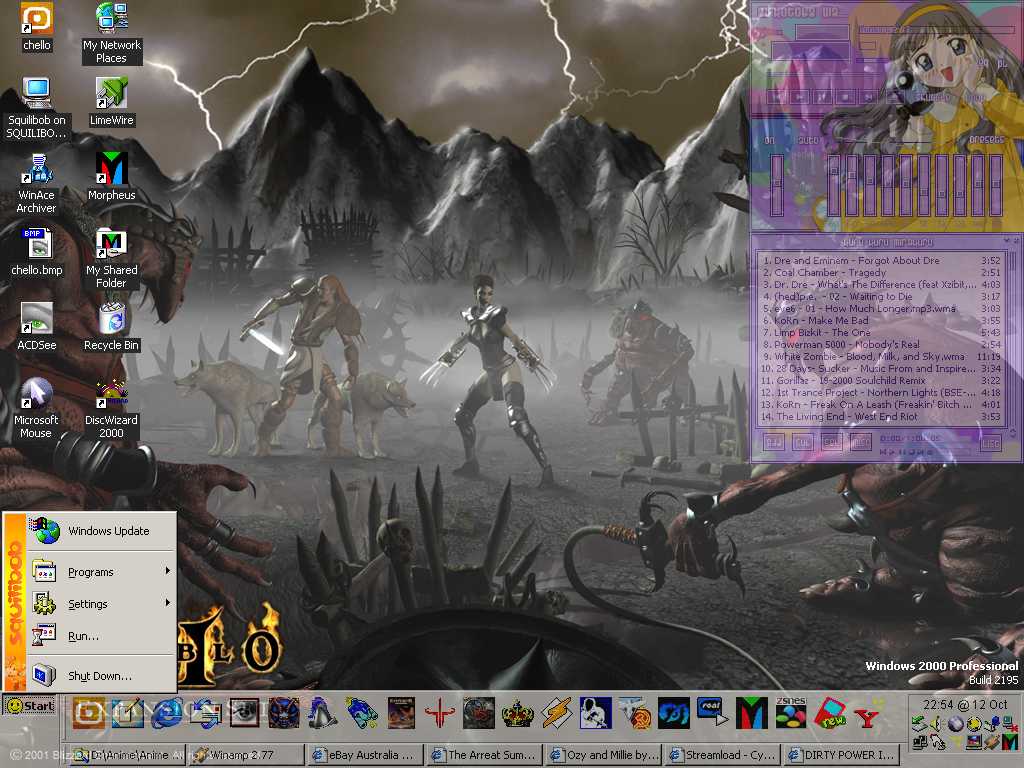Expand the Programs submenu arrow
The height and width of the screenshot is (768, 1024).
tap(168, 571)
